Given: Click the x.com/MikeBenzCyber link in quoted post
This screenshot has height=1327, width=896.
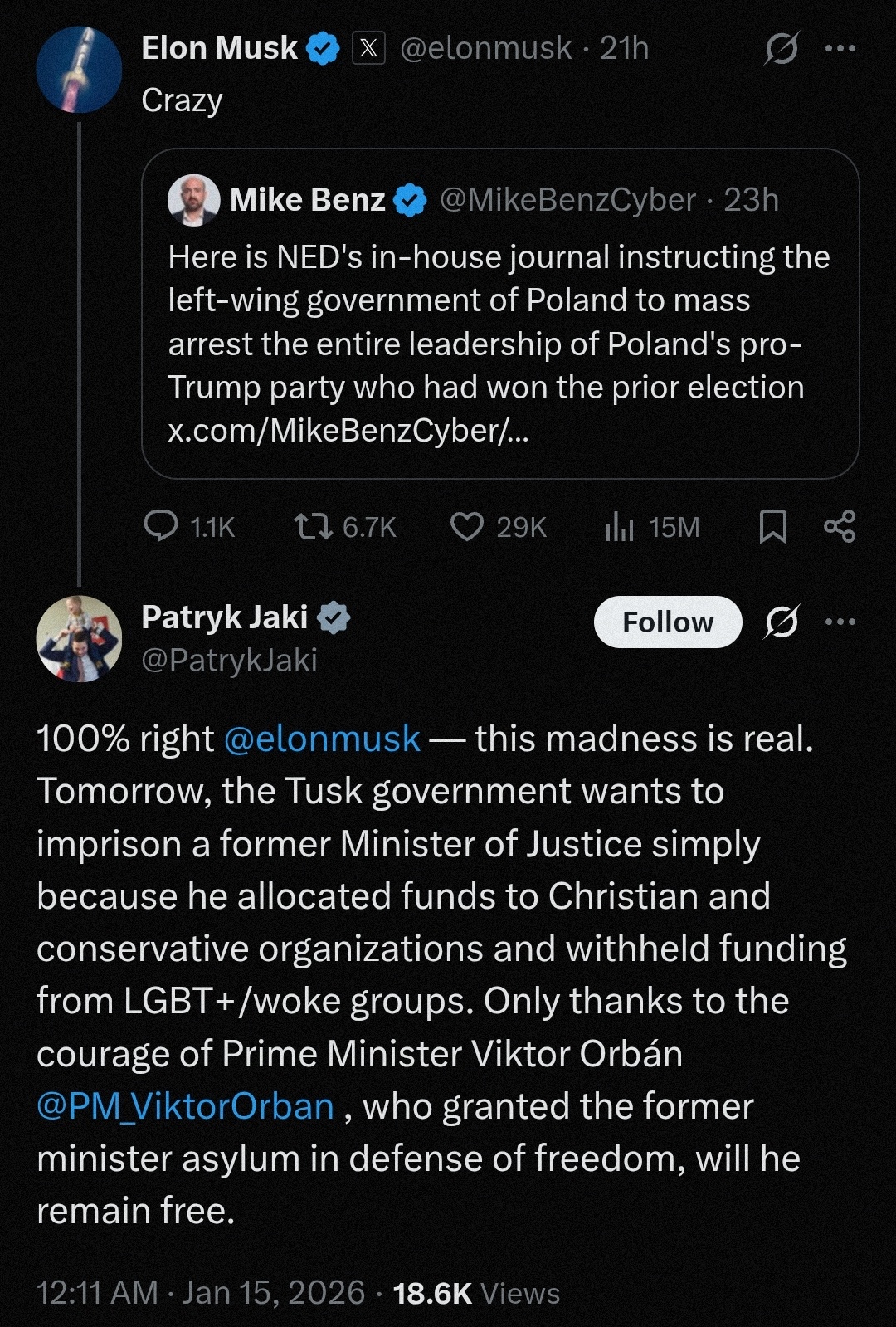Looking at the screenshot, I should (348, 431).
